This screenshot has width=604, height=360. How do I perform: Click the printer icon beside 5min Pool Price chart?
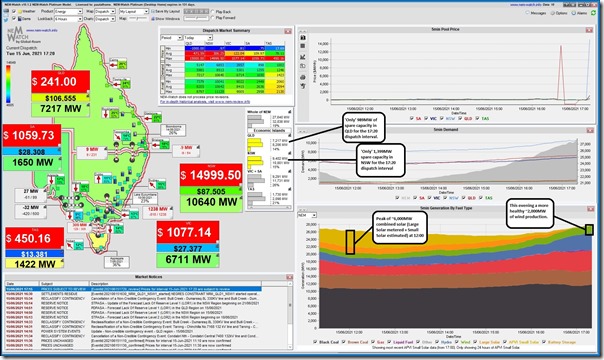click(x=303, y=77)
